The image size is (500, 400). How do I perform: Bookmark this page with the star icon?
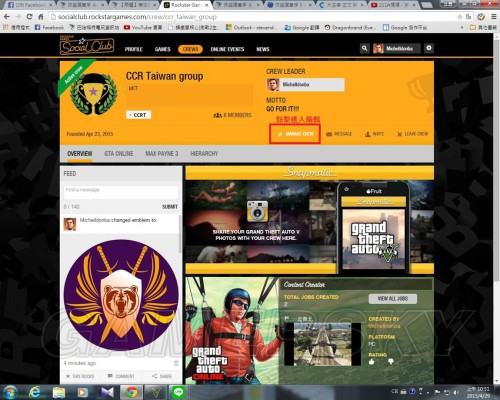coord(460,16)
